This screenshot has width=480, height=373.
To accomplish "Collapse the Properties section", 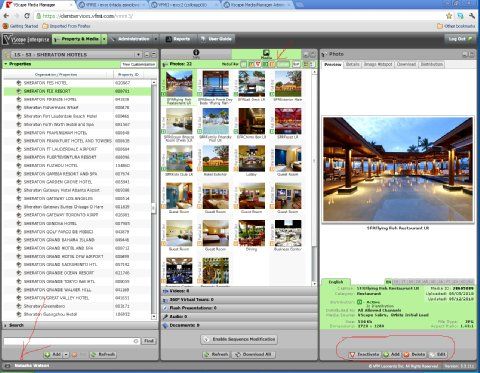I will click(x=6, y=64).
